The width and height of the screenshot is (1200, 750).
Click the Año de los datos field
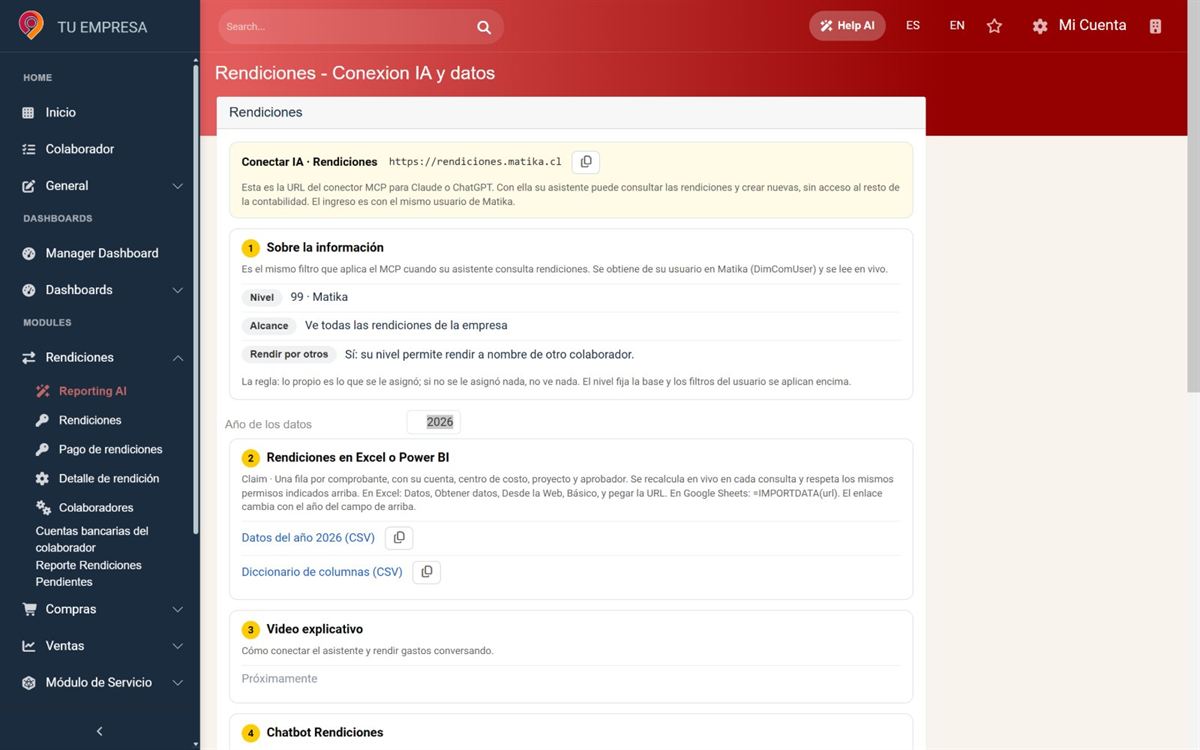point(434,422)
